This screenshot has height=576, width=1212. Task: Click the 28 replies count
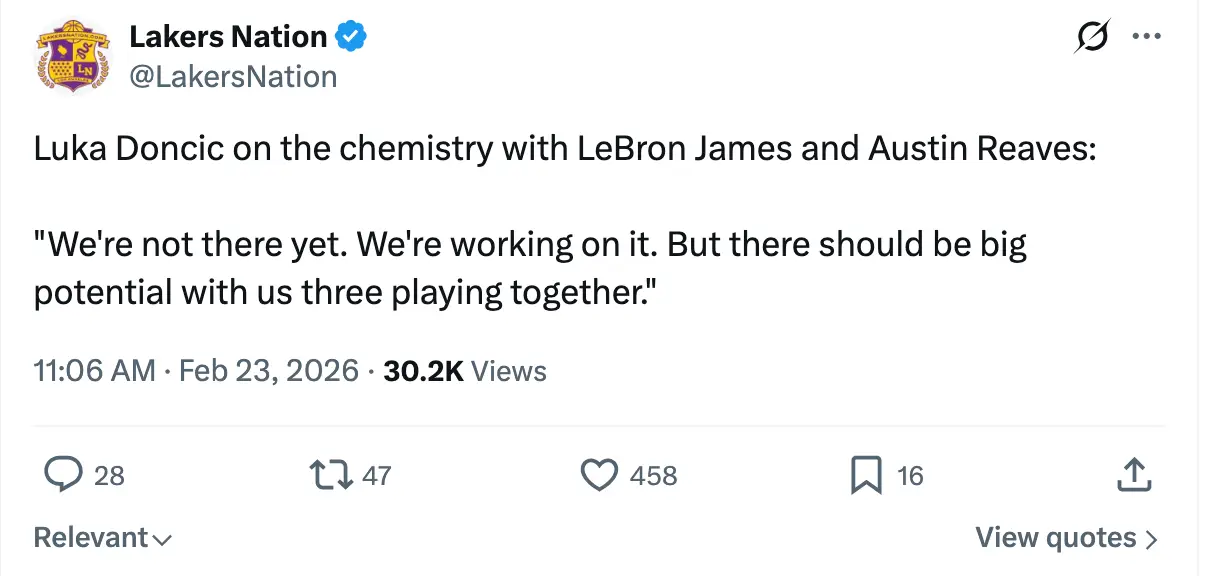[109, 475]
